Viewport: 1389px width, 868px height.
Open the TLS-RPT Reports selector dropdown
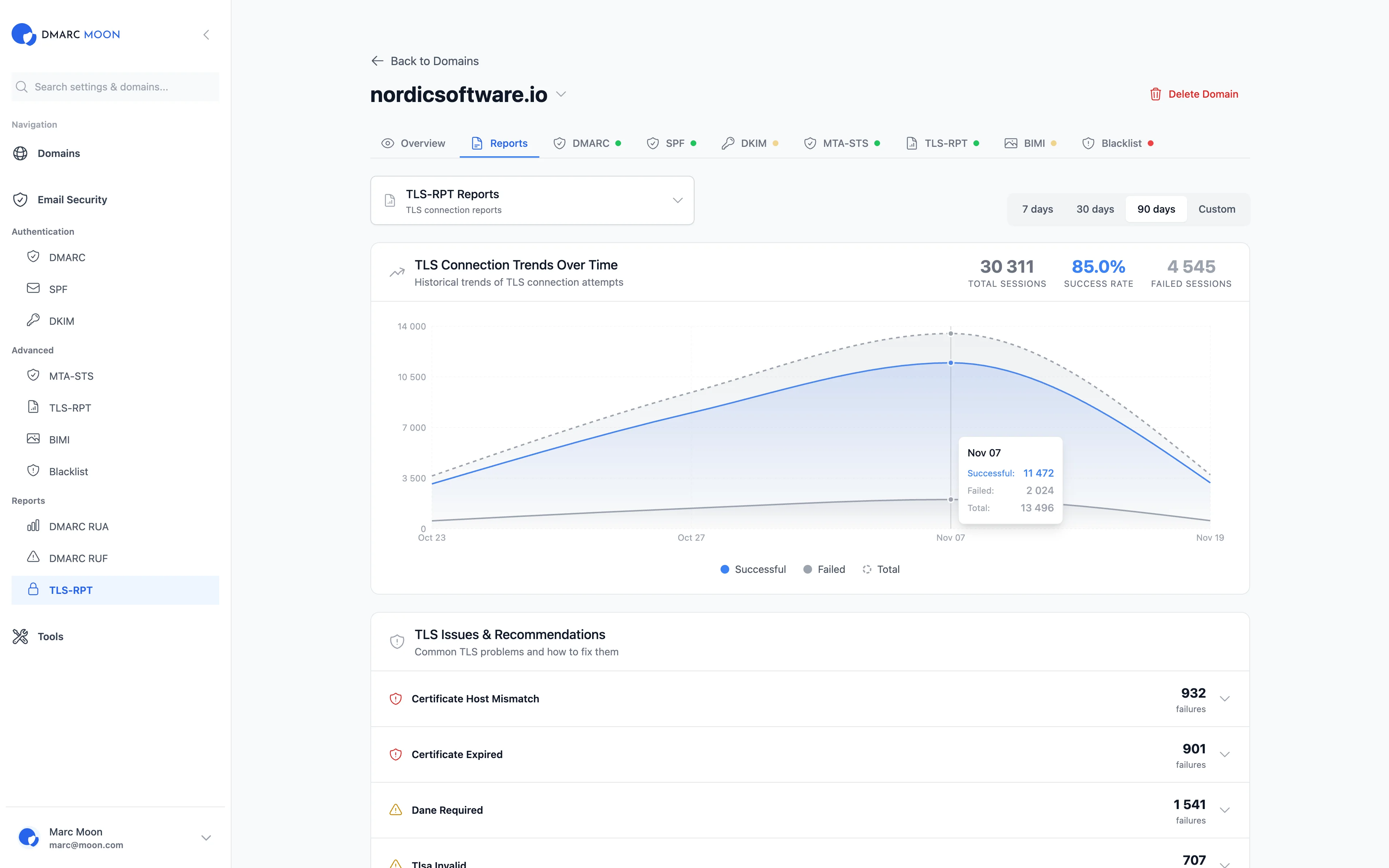coord(678,200)
